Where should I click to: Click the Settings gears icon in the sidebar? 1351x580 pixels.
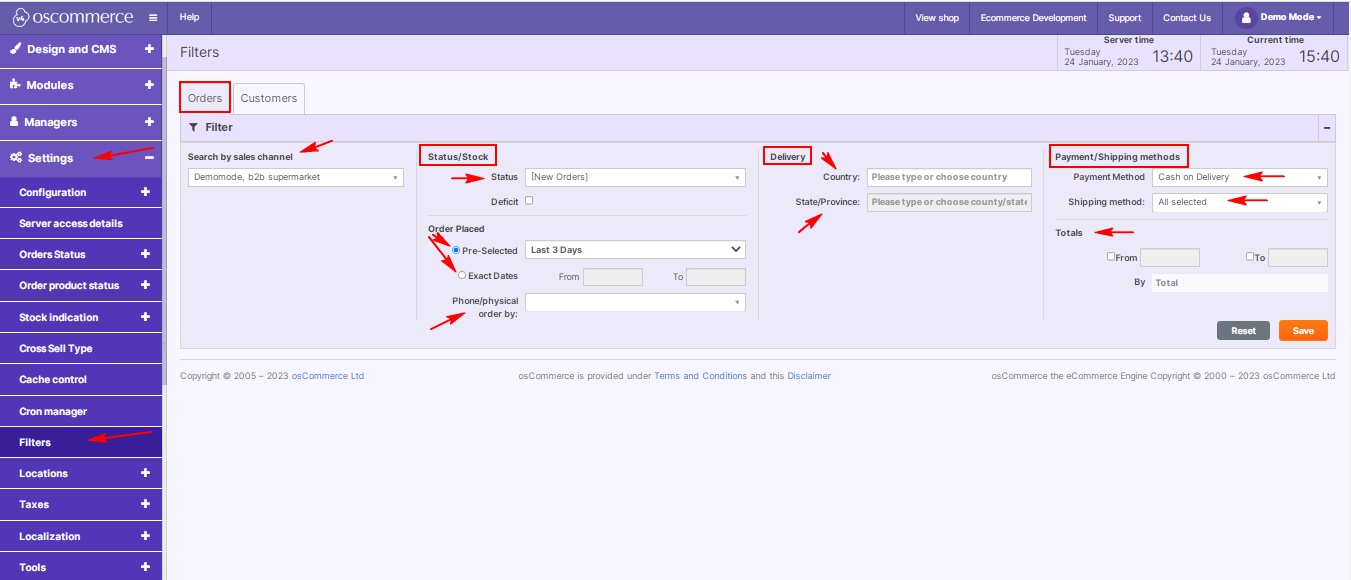pyautogui.click(x=14, y=157)
